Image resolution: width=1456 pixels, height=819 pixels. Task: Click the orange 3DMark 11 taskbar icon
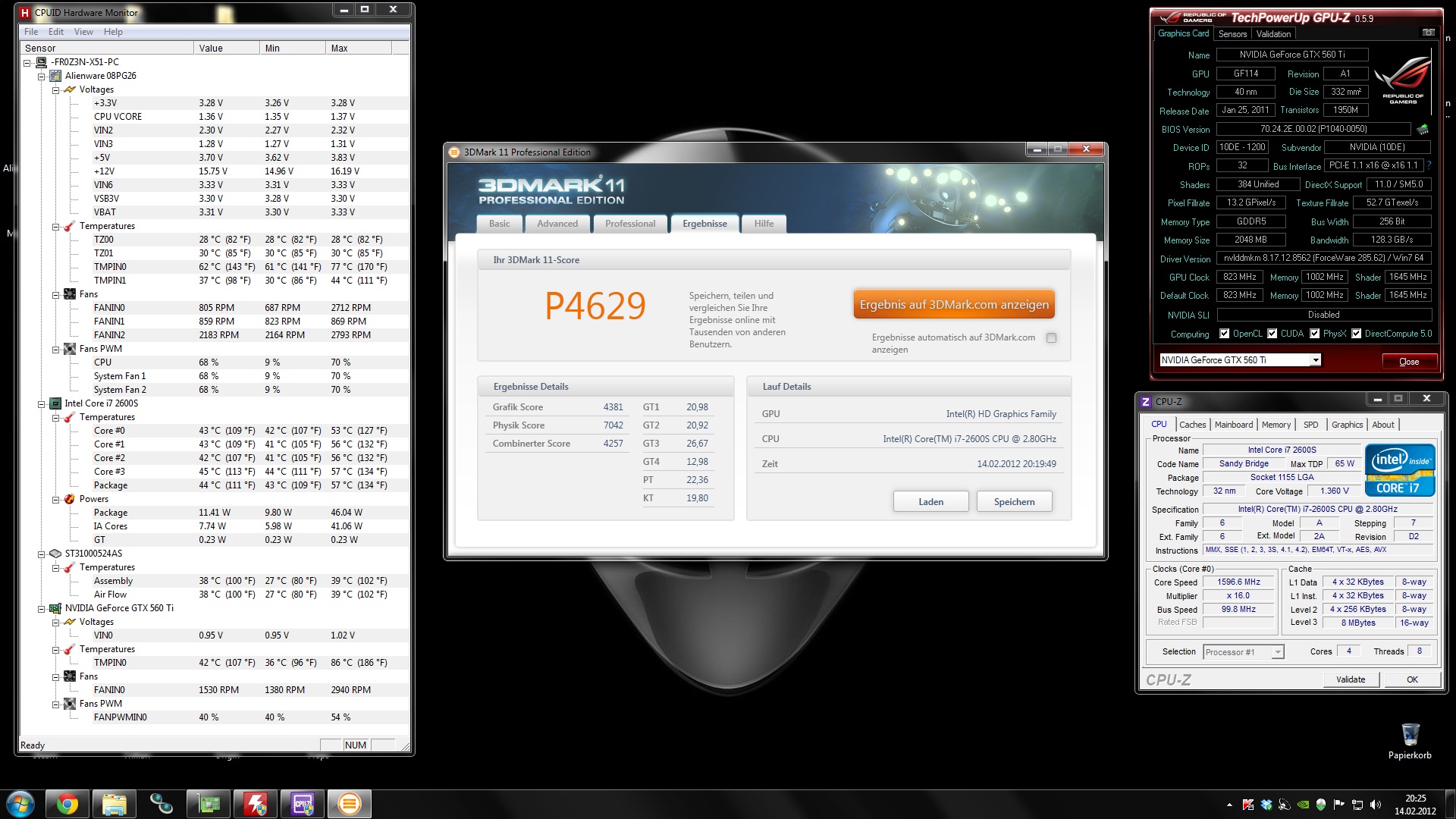click(350, 804)
